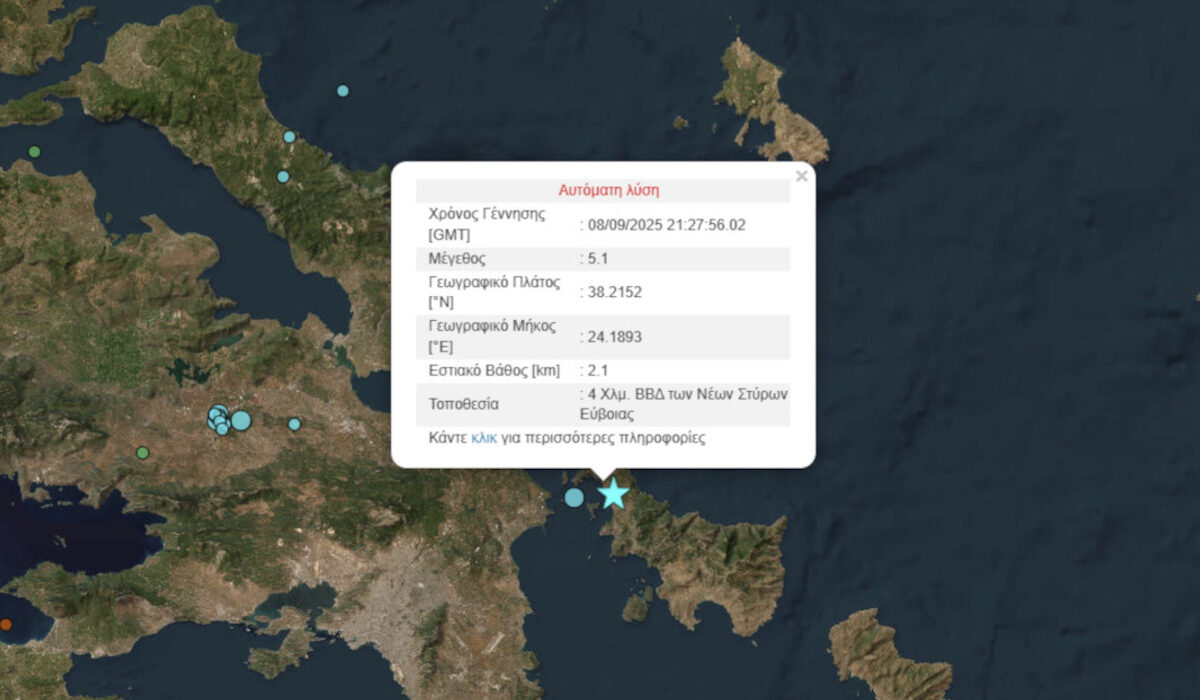
Task: Click the isolated small blue circle east of cluster
Action: pos(294,424)
